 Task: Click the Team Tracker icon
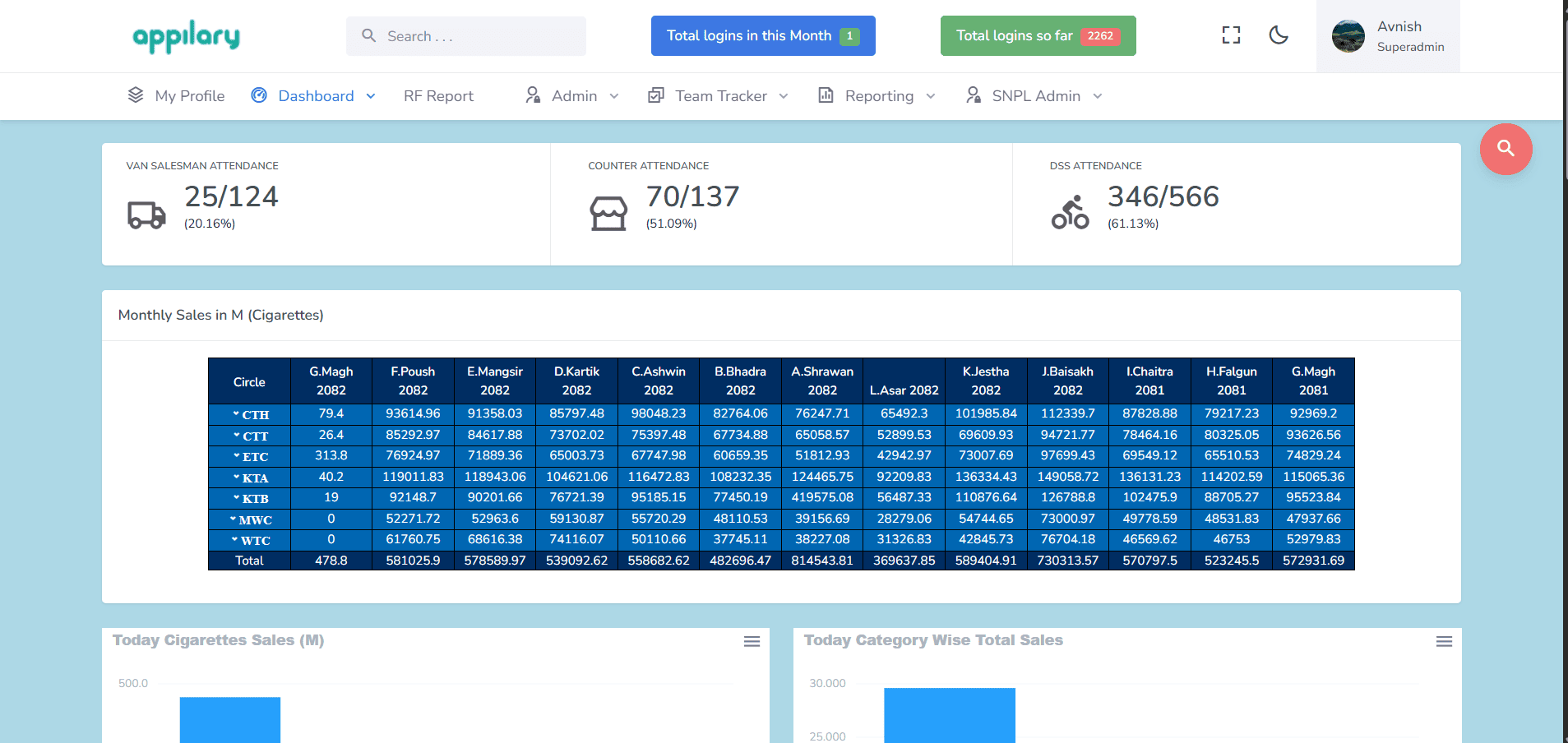pyautogui.click(x=655, y=95)
